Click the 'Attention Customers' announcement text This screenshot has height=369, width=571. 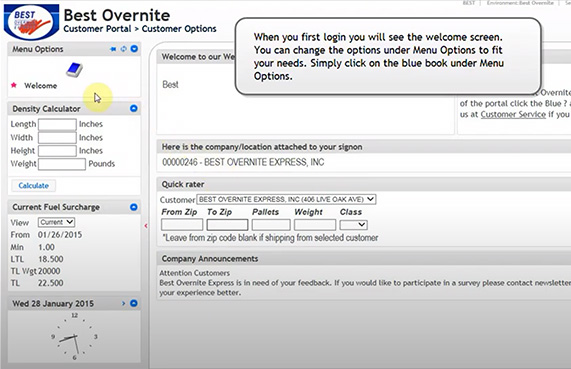pos(194,273)
